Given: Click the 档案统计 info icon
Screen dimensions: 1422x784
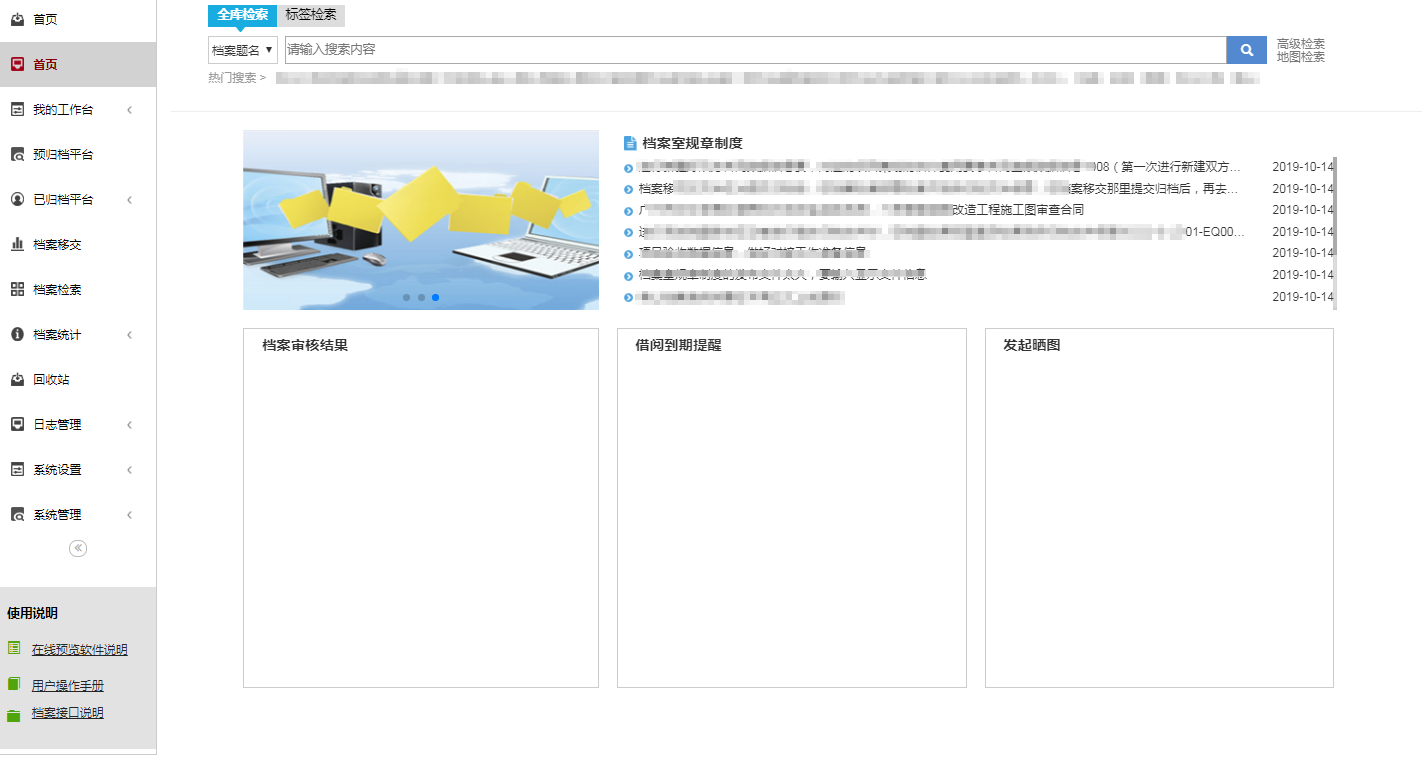Looking at the screenshot, I should point(17,335).
